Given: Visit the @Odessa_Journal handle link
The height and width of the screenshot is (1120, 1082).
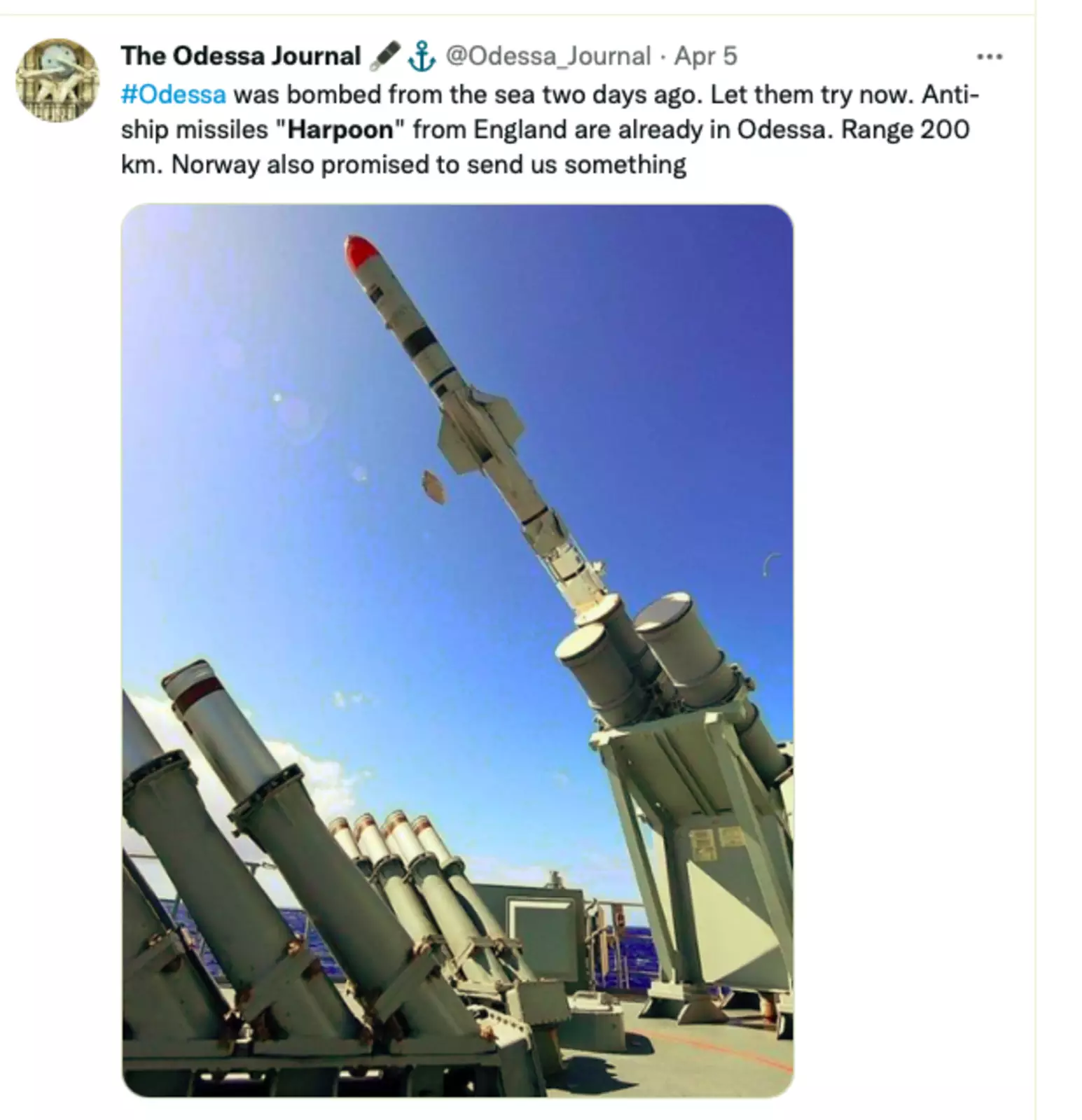Looking at the screenshot, I should [548, 56].
